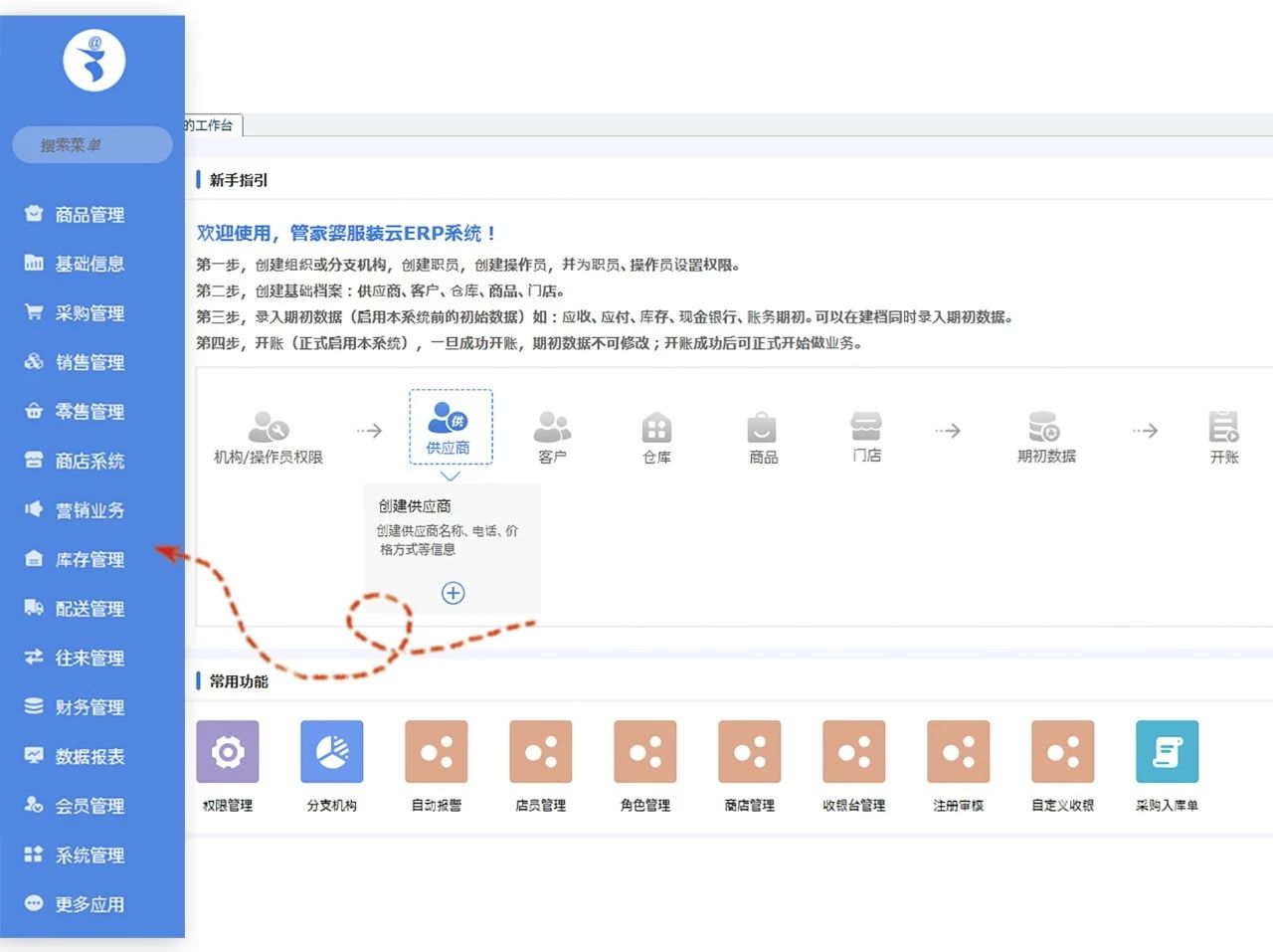This screenshot has height=952, width=1273.
Task: Click the 更多应用 ellipsis icon
Action: pos(34,903)
